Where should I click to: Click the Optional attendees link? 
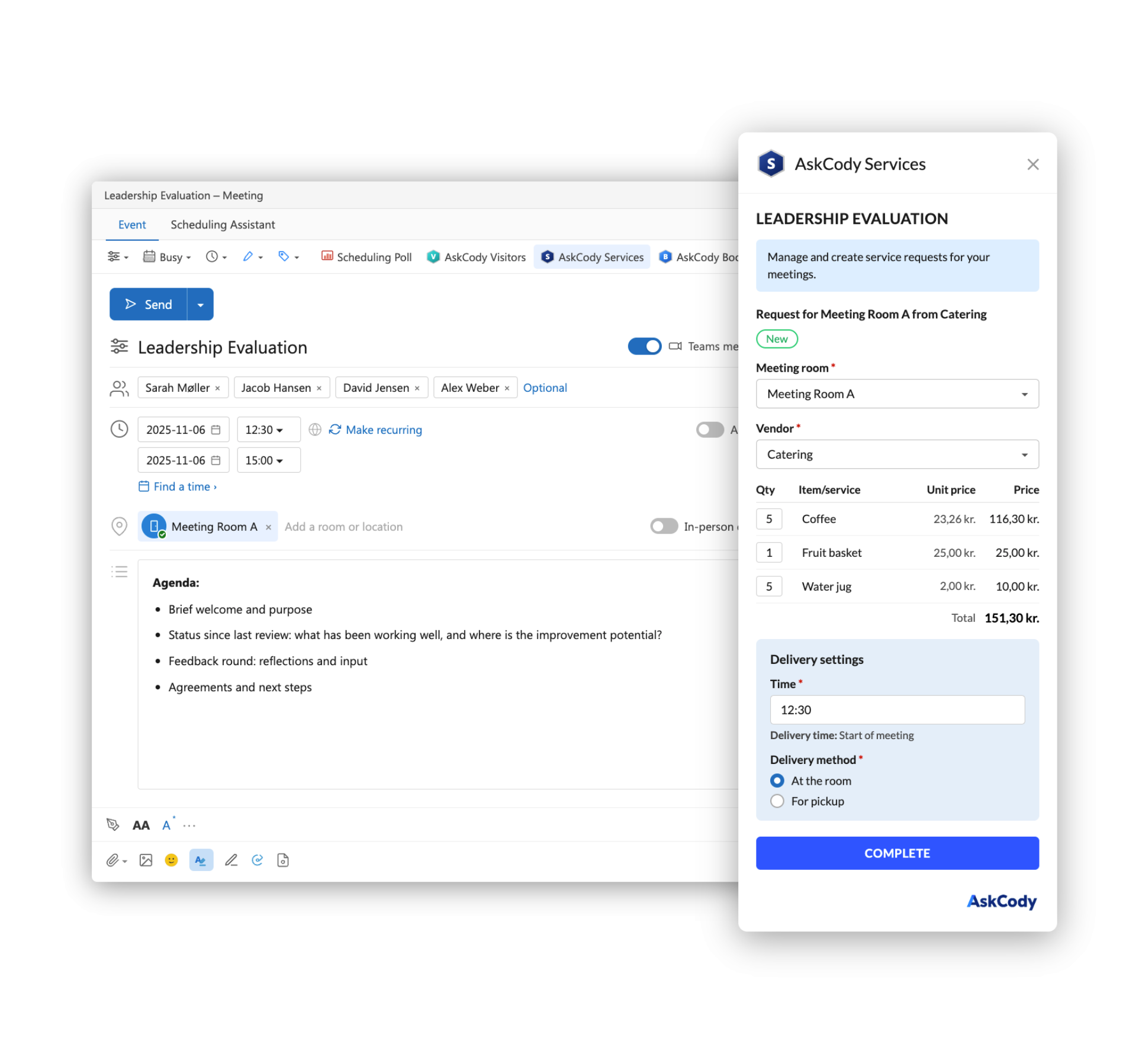click(545, 388)
